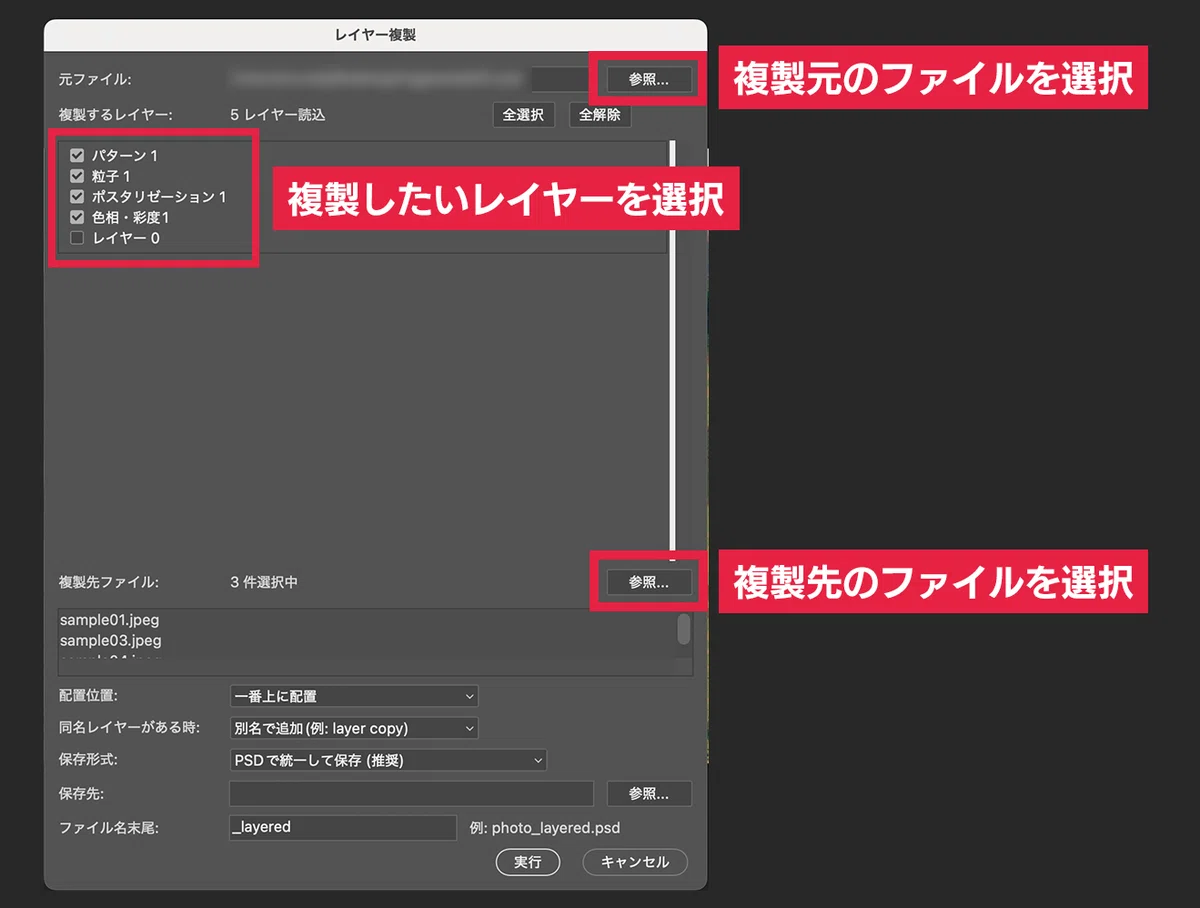Uncheck the 粒子 1 layer checkbox
The image size is (1200, 908).
pyautogui.click(x=77, y=176)
